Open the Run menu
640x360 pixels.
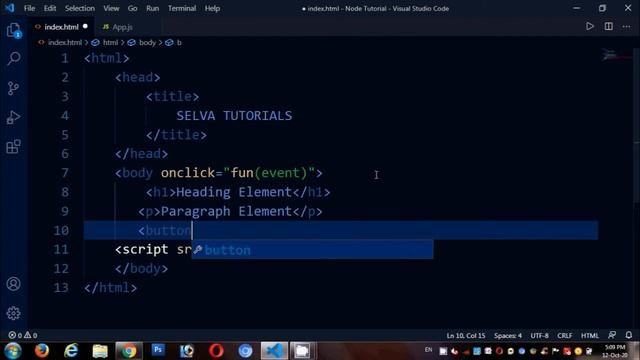click(153, 8)
